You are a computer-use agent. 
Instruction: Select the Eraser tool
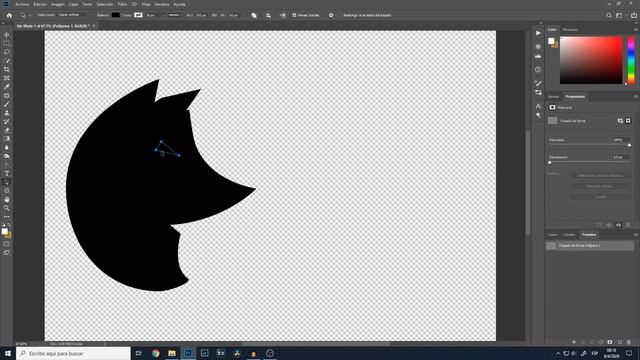7,130
